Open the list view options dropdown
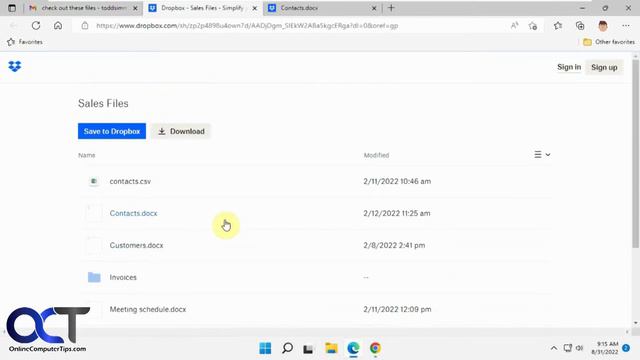Viewport: 640px width, 360px height. [x=542, y=155]
